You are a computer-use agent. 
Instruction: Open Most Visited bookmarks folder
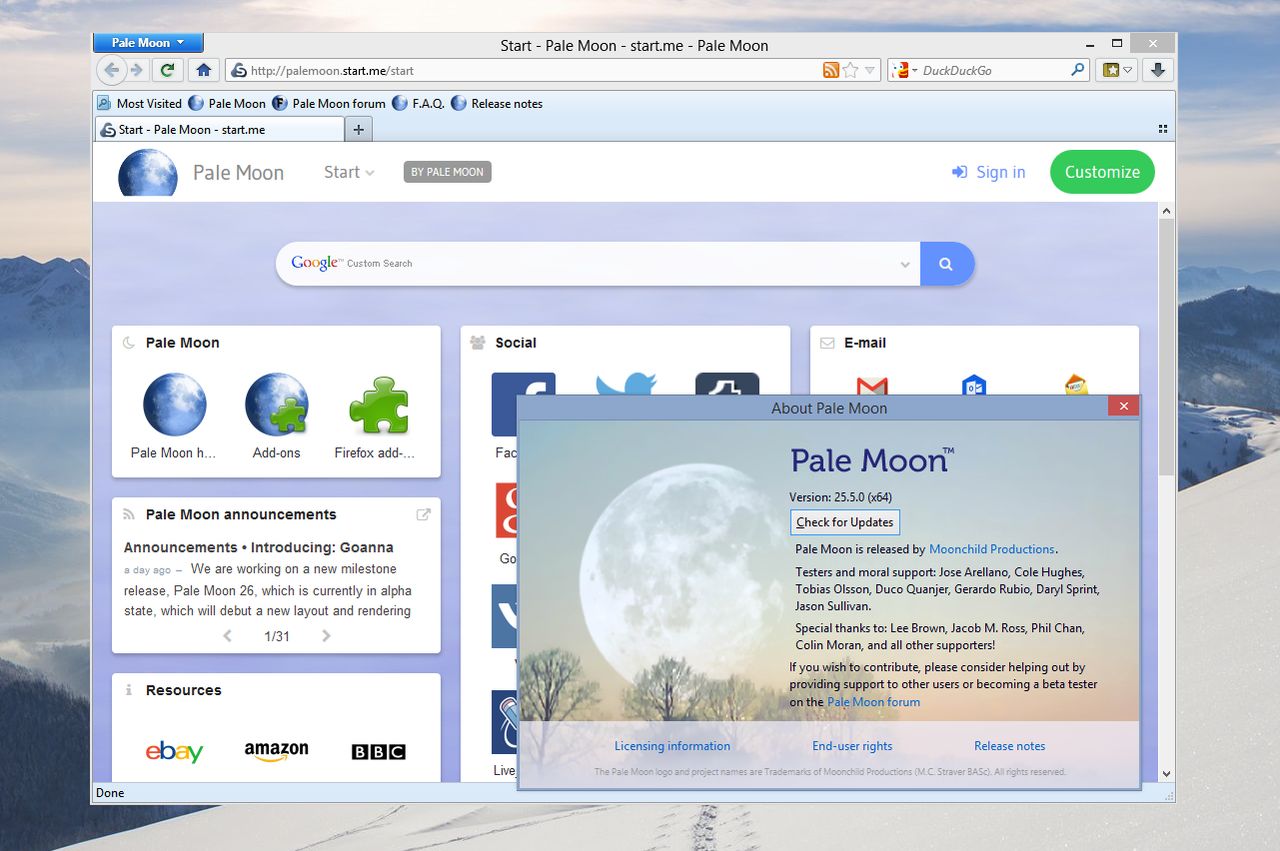(140, 103)
